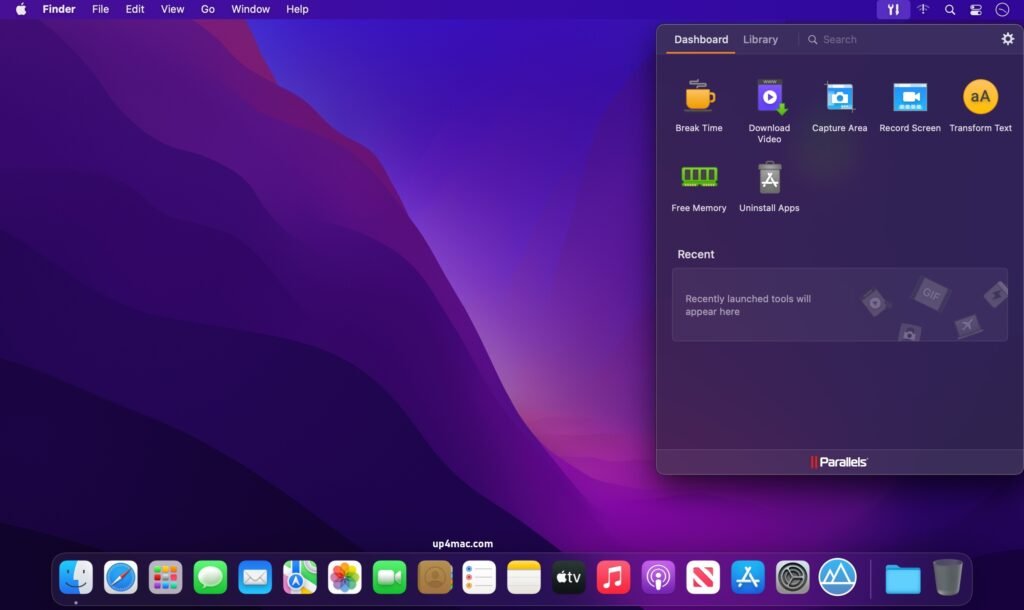Switch to the Library tab
This screenshot has width=1024, height=610.
[760, 39]
